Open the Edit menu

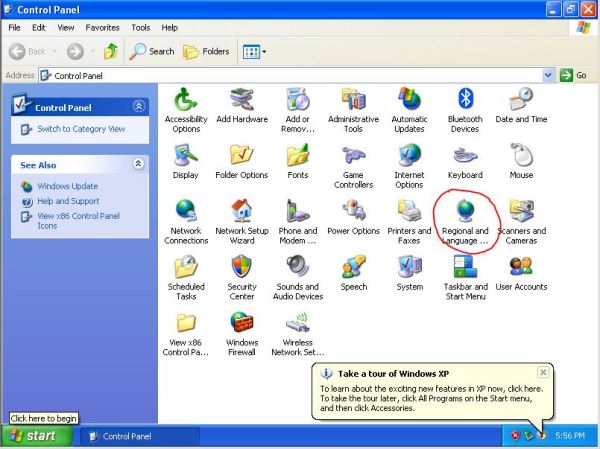coord(39,28)
